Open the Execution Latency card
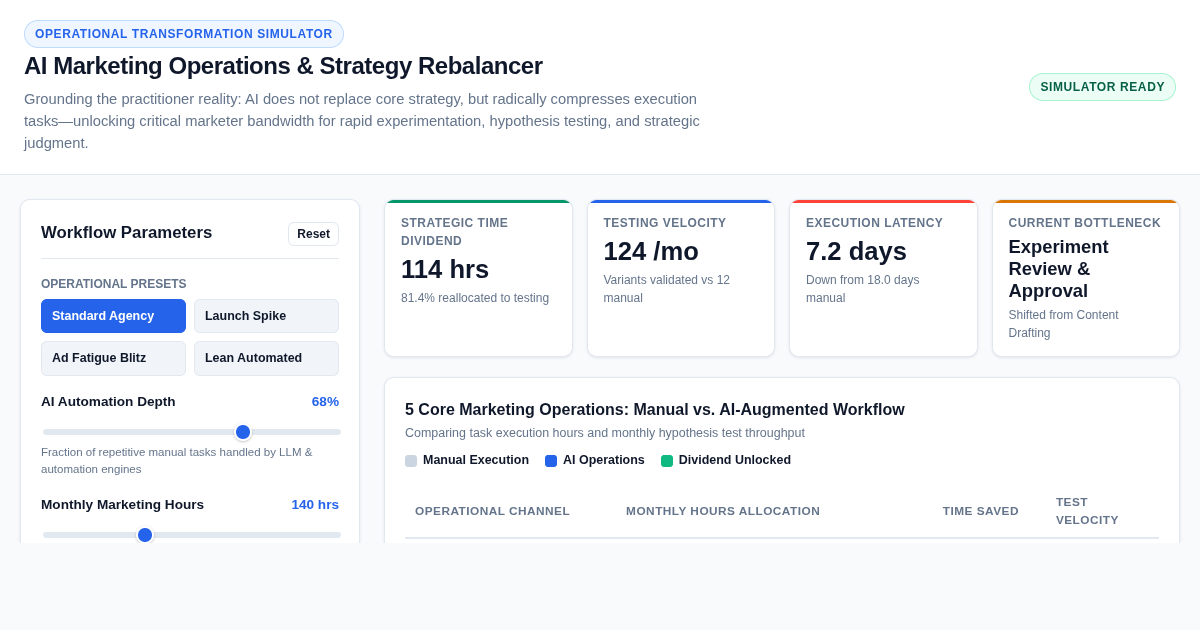1200x630 pixels. (883, 278)
